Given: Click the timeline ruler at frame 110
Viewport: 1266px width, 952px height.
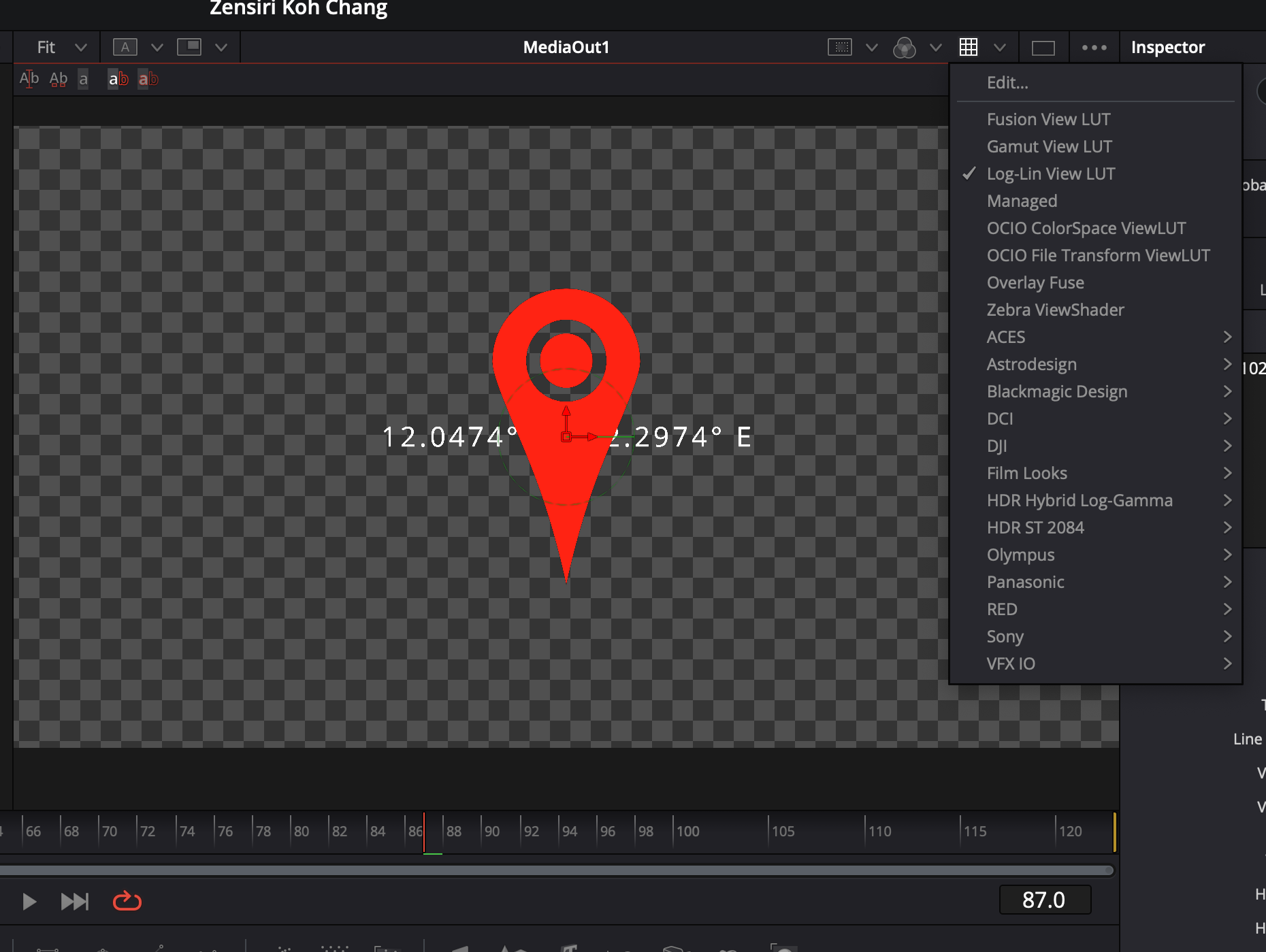Looking at the screenshot, I should pyautogui.click(x=879, y=831).
